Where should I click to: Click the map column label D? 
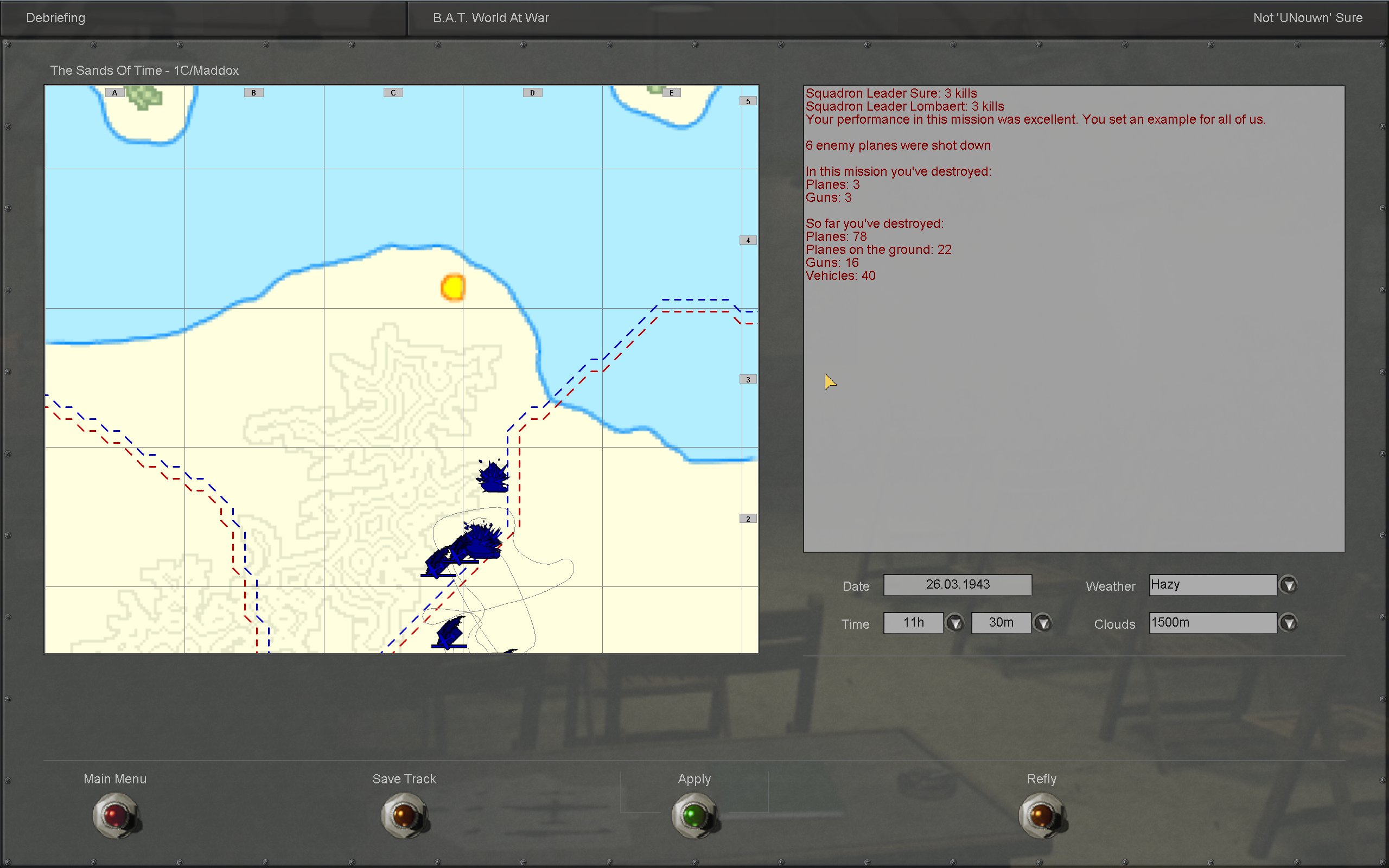532,92
